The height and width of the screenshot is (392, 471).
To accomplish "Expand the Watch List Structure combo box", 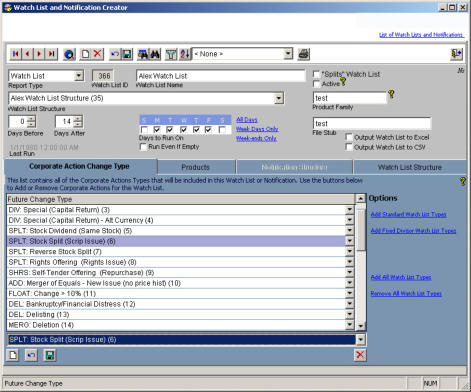I will coord(279,98).
